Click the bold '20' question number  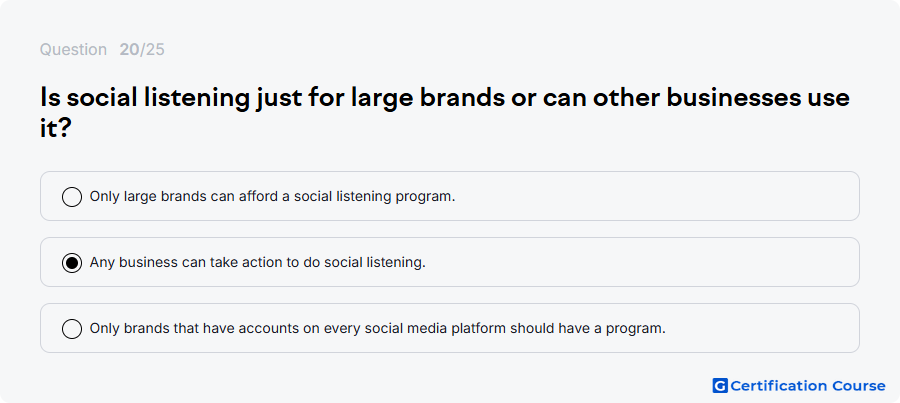point(129,50)
